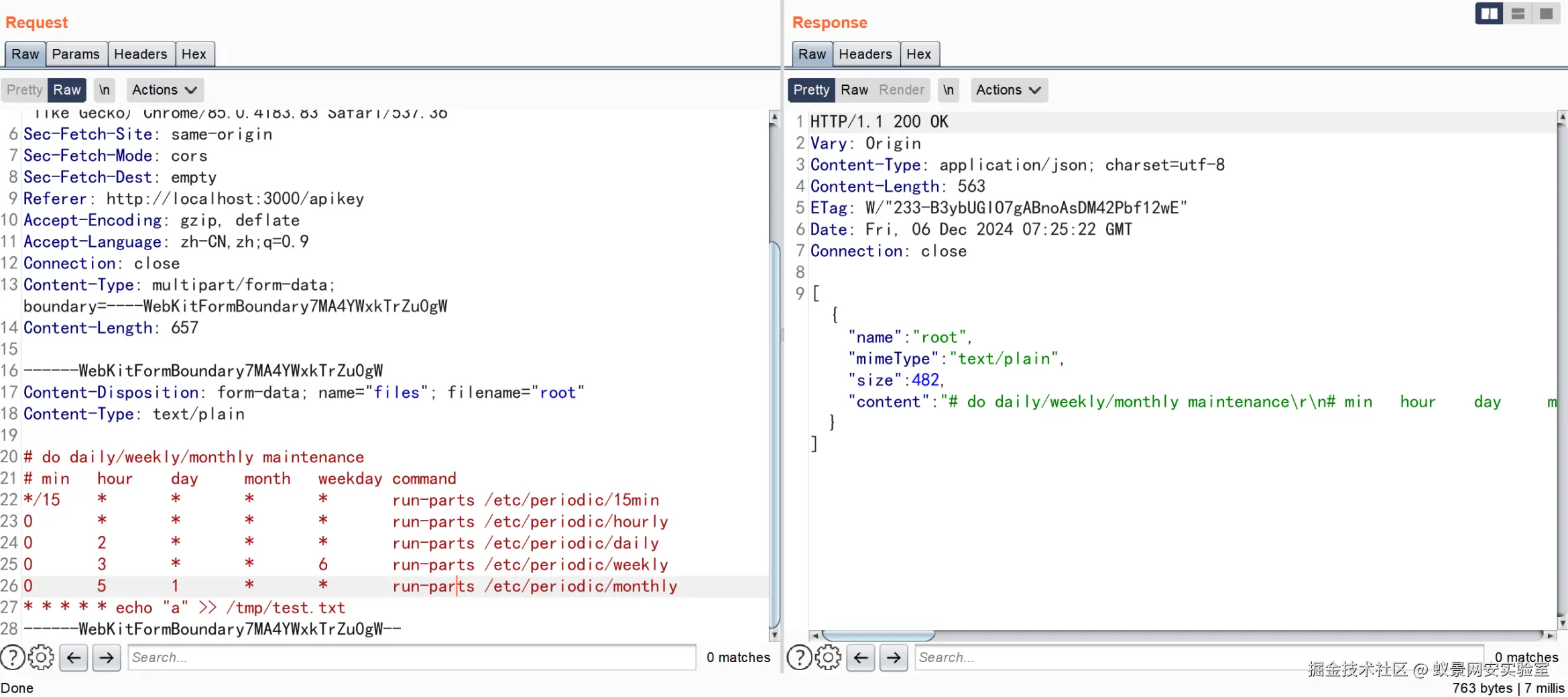This screenshot has height=697, width=1568.
Task: Toggle Request Raw view button
Action: [67, 90]
